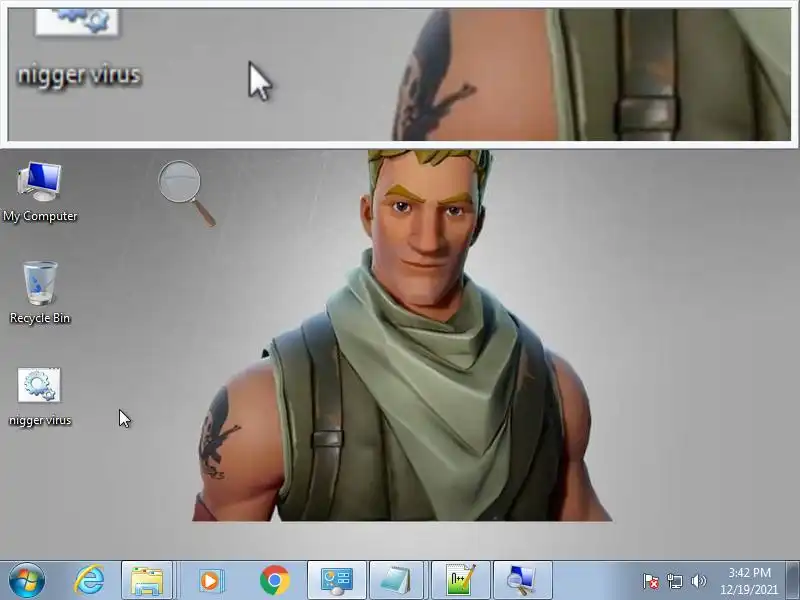The width and height of the screenshot is (800, 600).
Task: Switch to the Magnifier taskbar window
Action: (x=522, y=581)
